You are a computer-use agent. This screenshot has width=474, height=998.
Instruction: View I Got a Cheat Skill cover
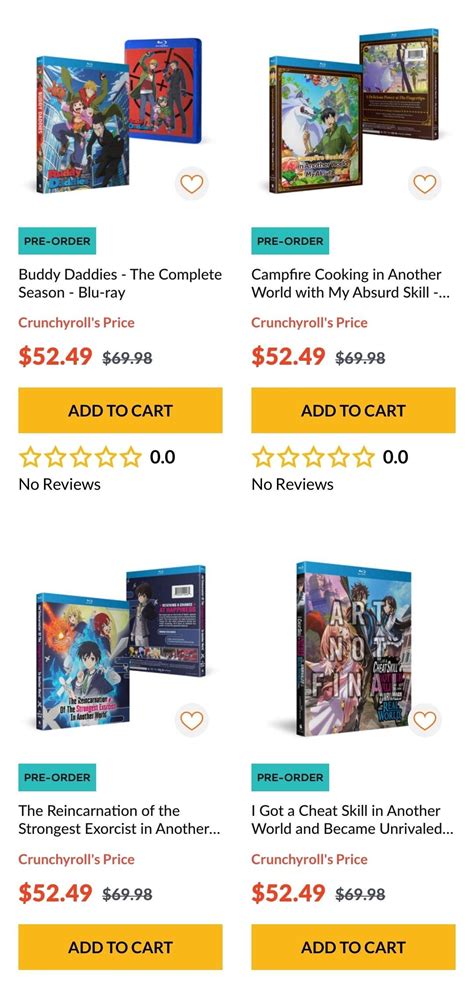coord(354,647)
